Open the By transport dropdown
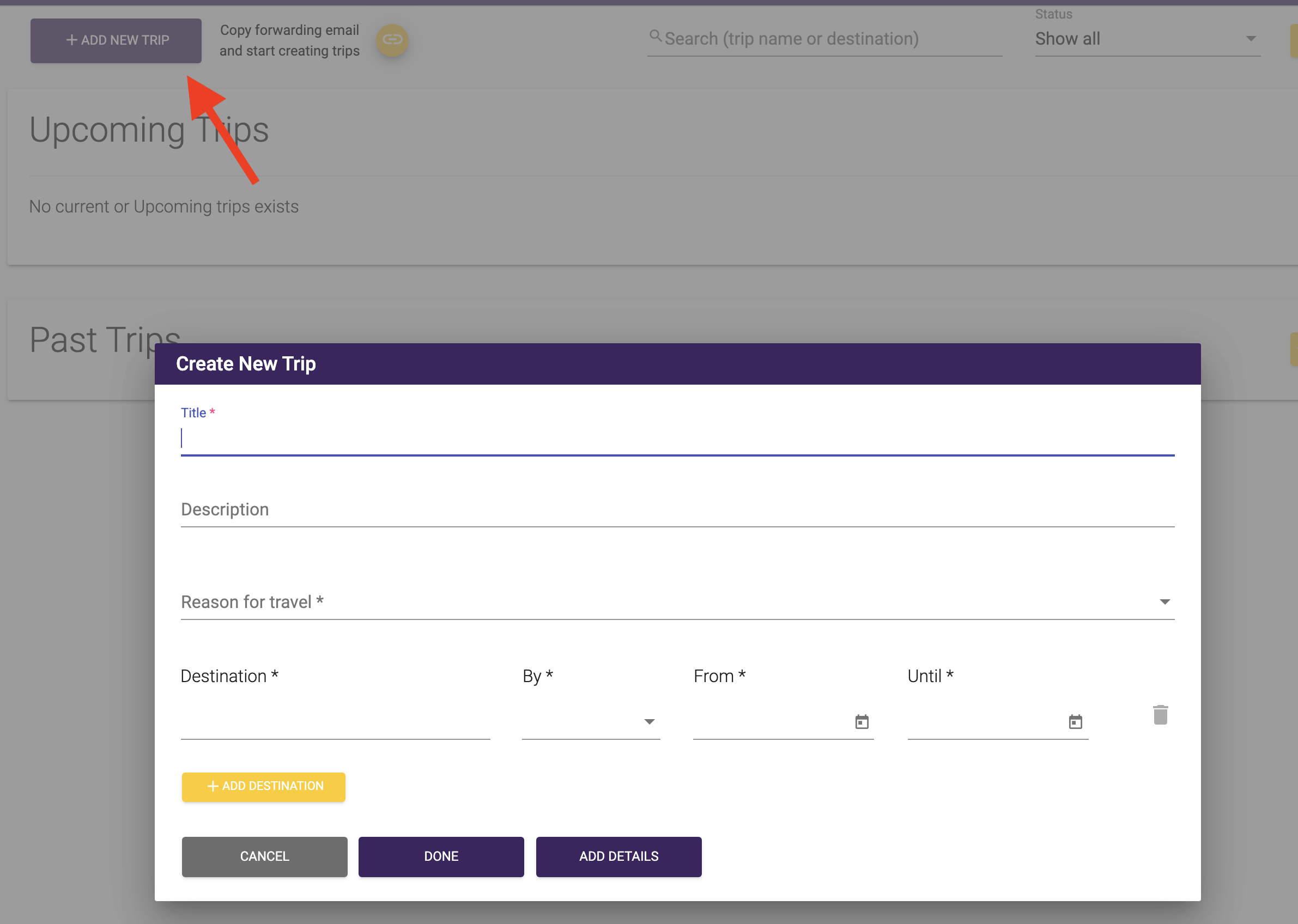 point(590,721)
